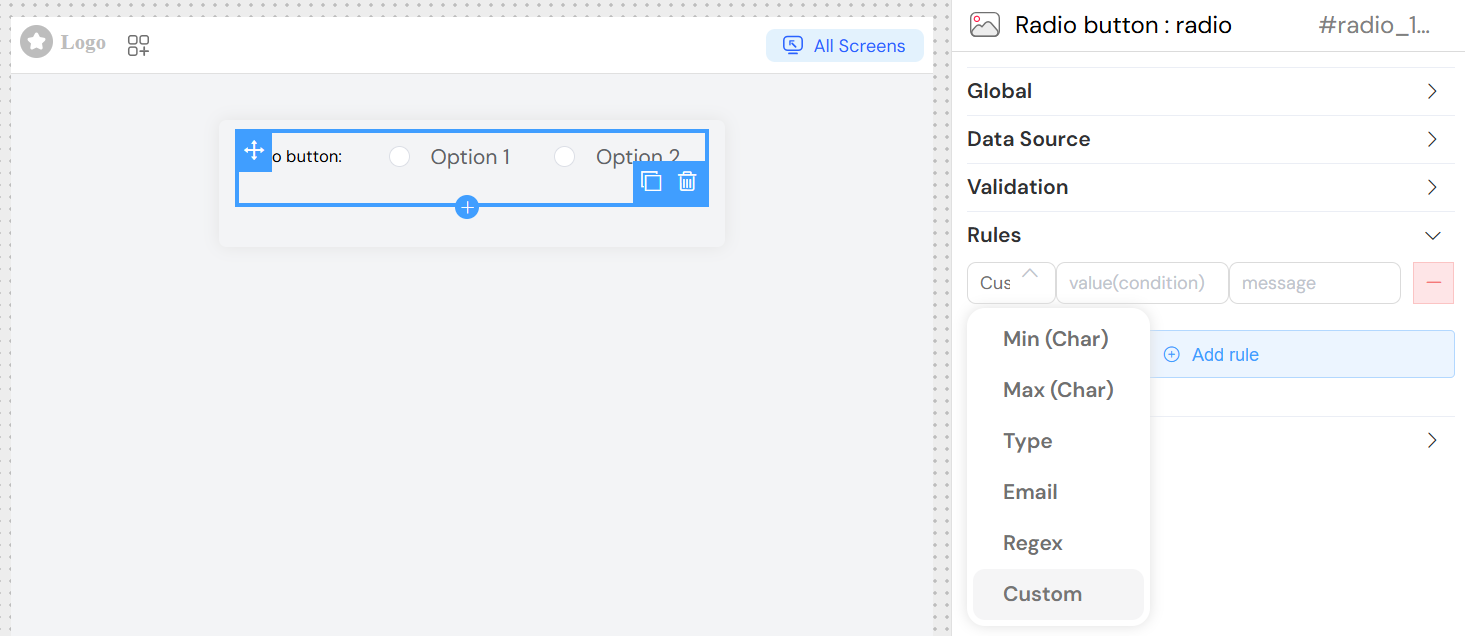
Task: Open All Screens button
Action: (845, 46)
